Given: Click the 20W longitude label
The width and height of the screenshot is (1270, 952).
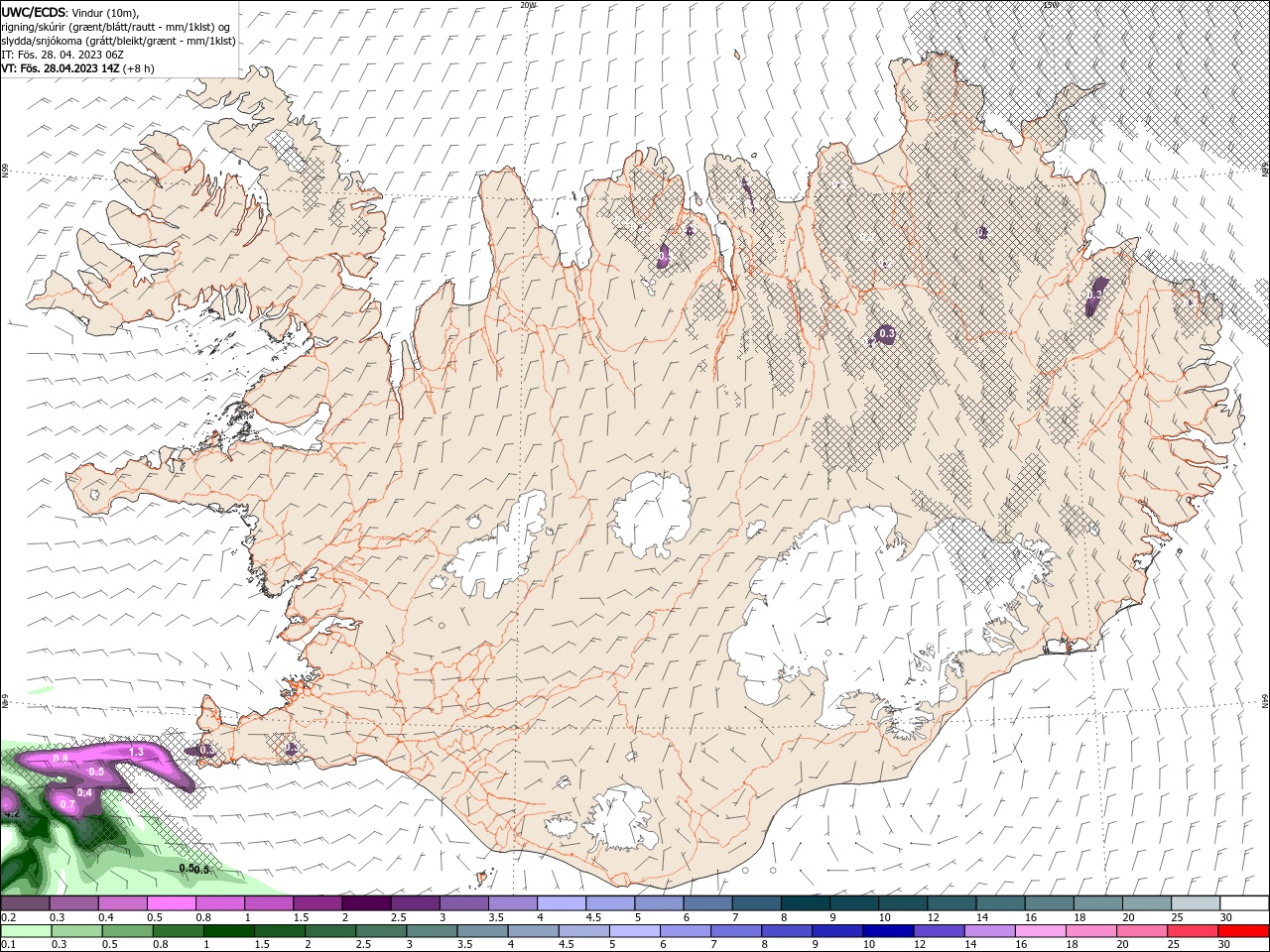Looking at the screenshot, I should coord(528,5).
